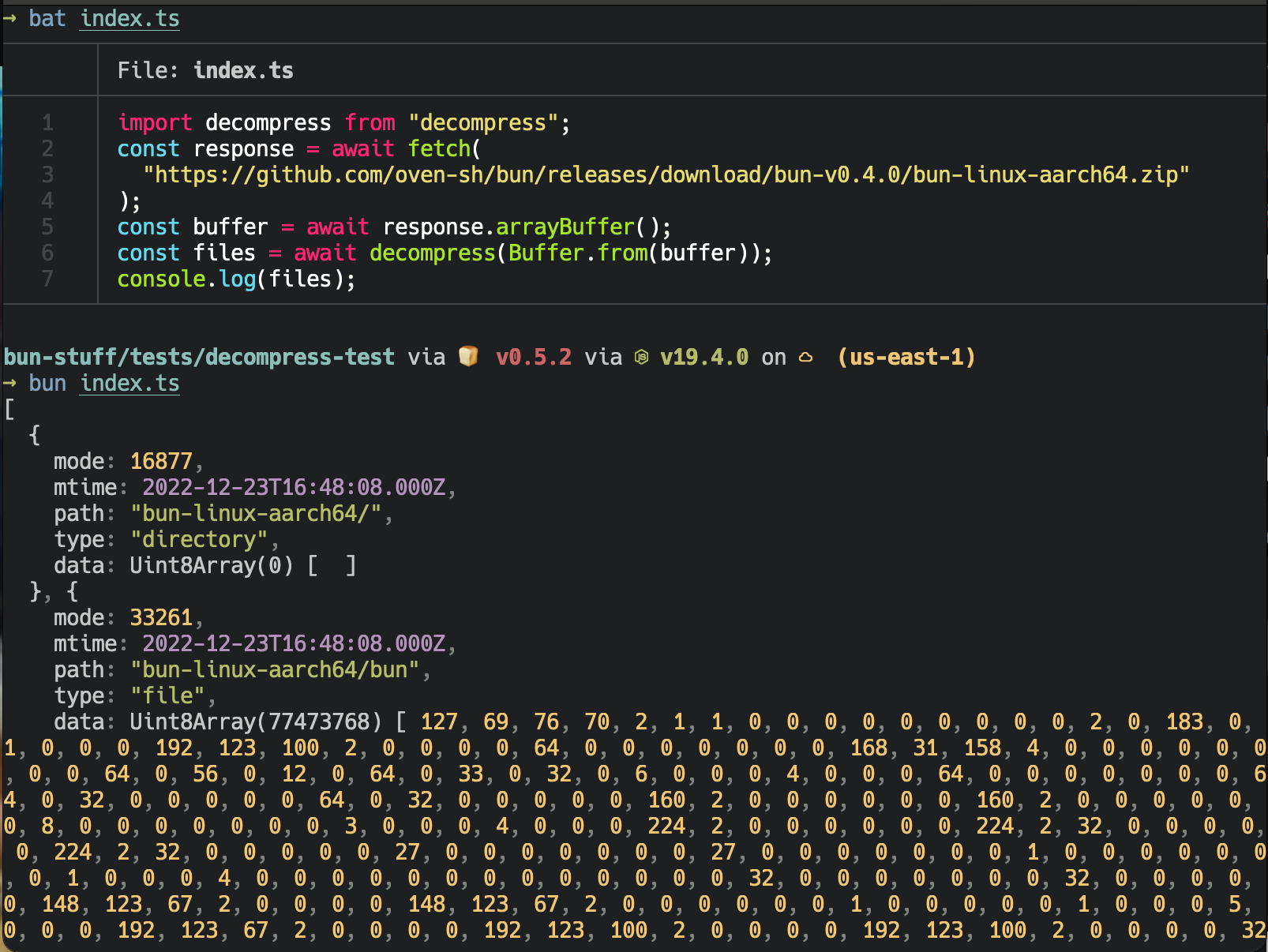The image size is (1268, 952).
Task: Click the path value "bun-linux-aarch64/bun"
Action: [275, 669]
